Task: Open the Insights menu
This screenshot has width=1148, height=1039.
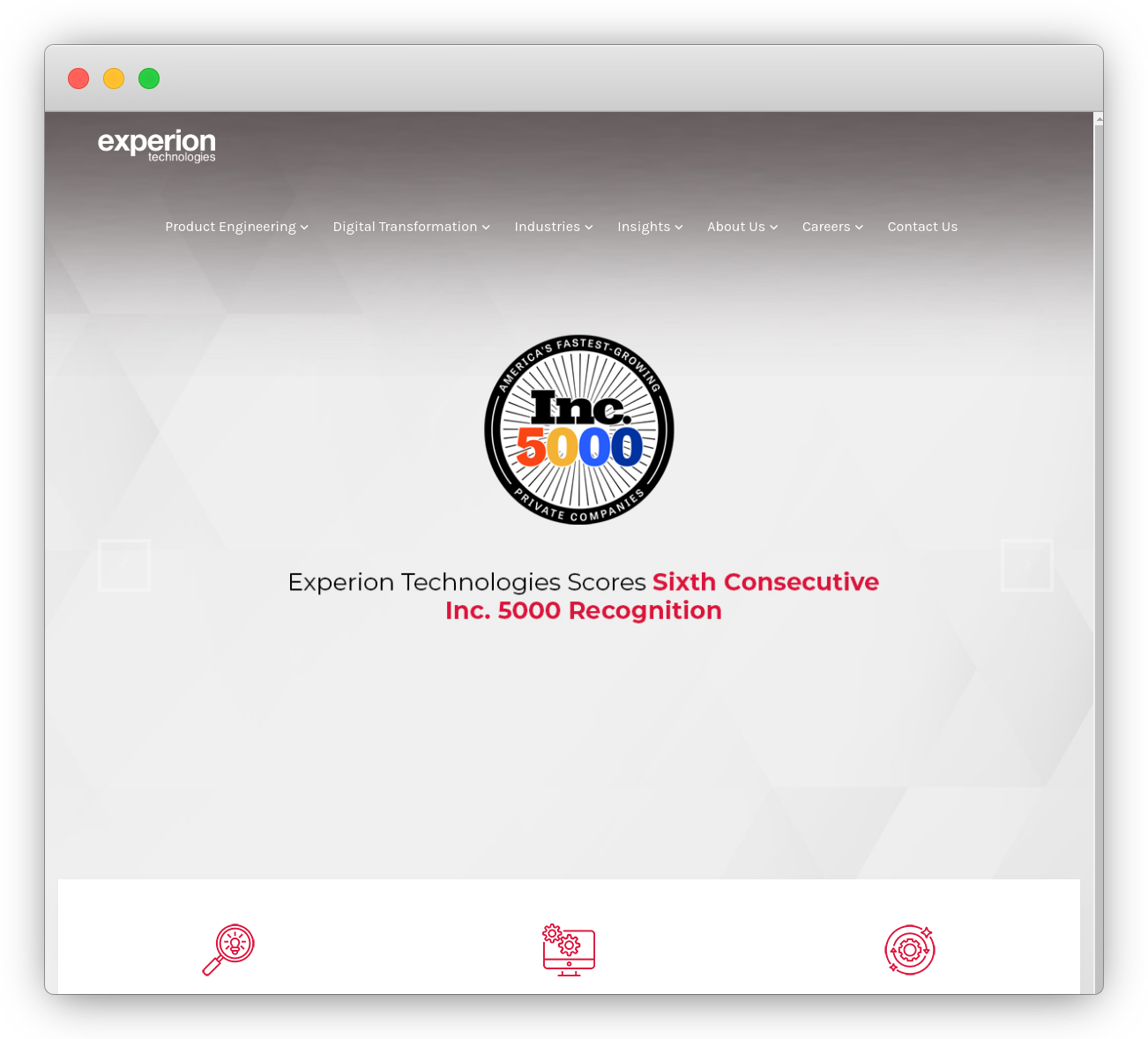Action: click(x=649, y=227)
